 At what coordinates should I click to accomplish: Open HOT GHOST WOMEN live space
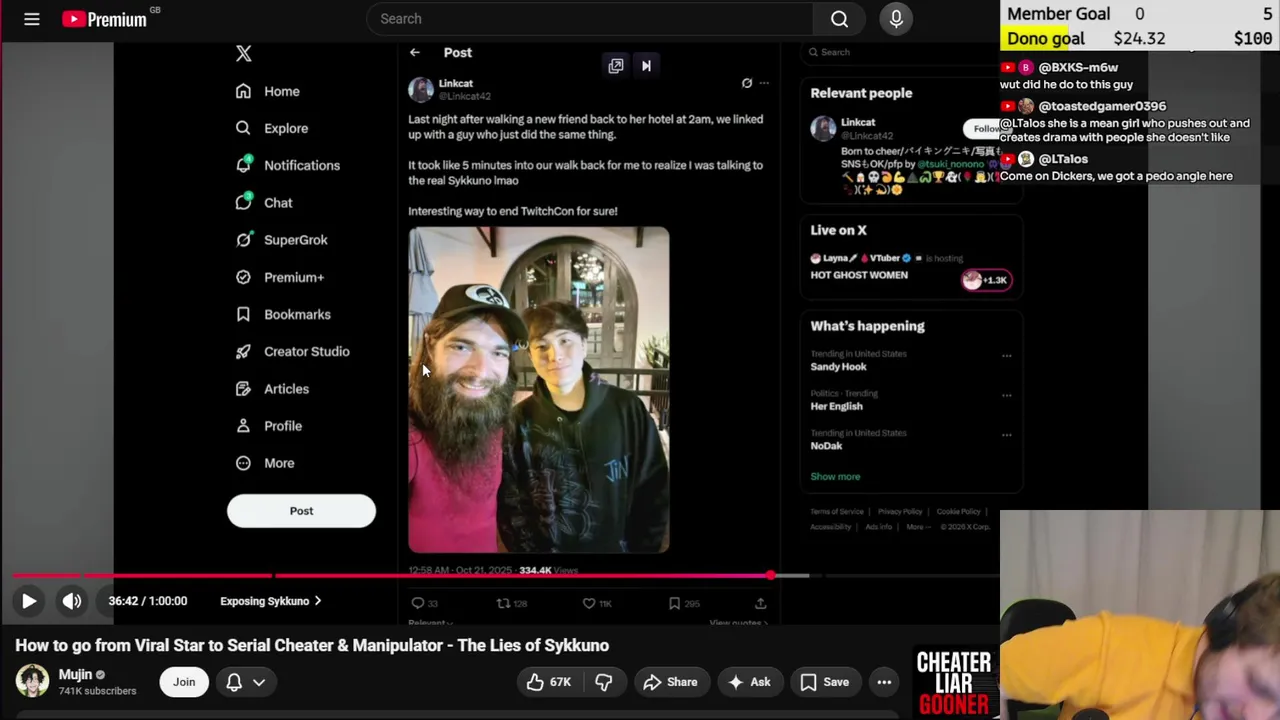click(859, 275)
